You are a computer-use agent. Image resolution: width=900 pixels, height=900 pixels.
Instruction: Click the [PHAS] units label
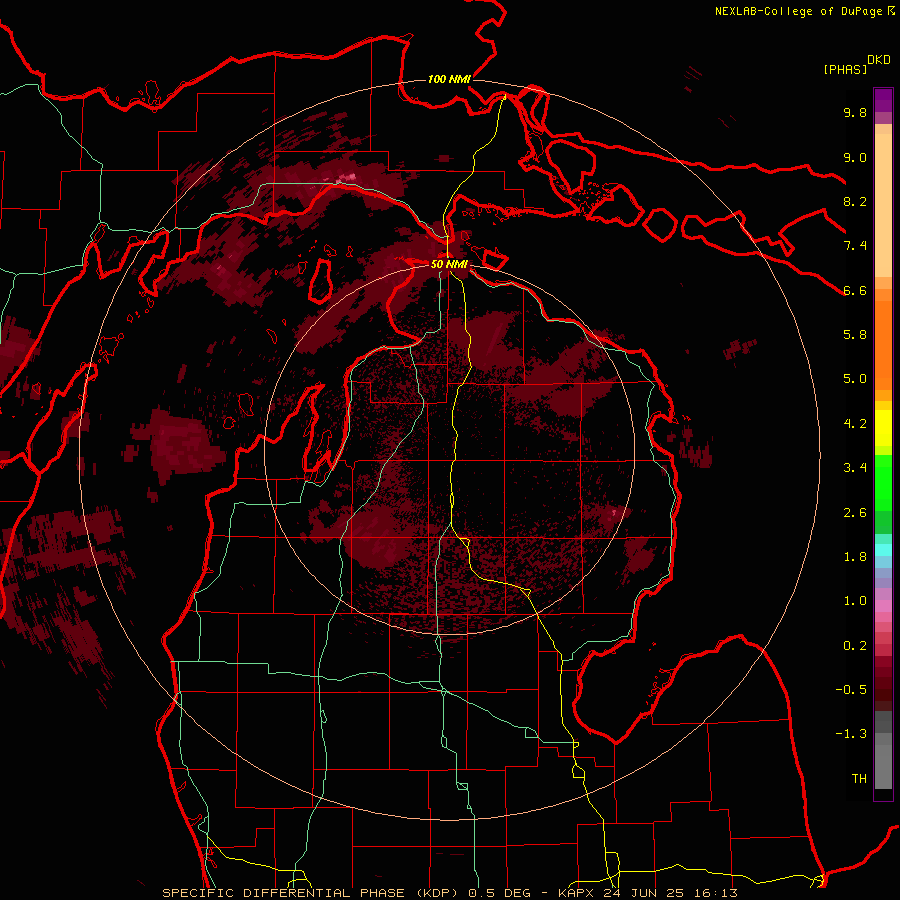[x=845, y=70]
